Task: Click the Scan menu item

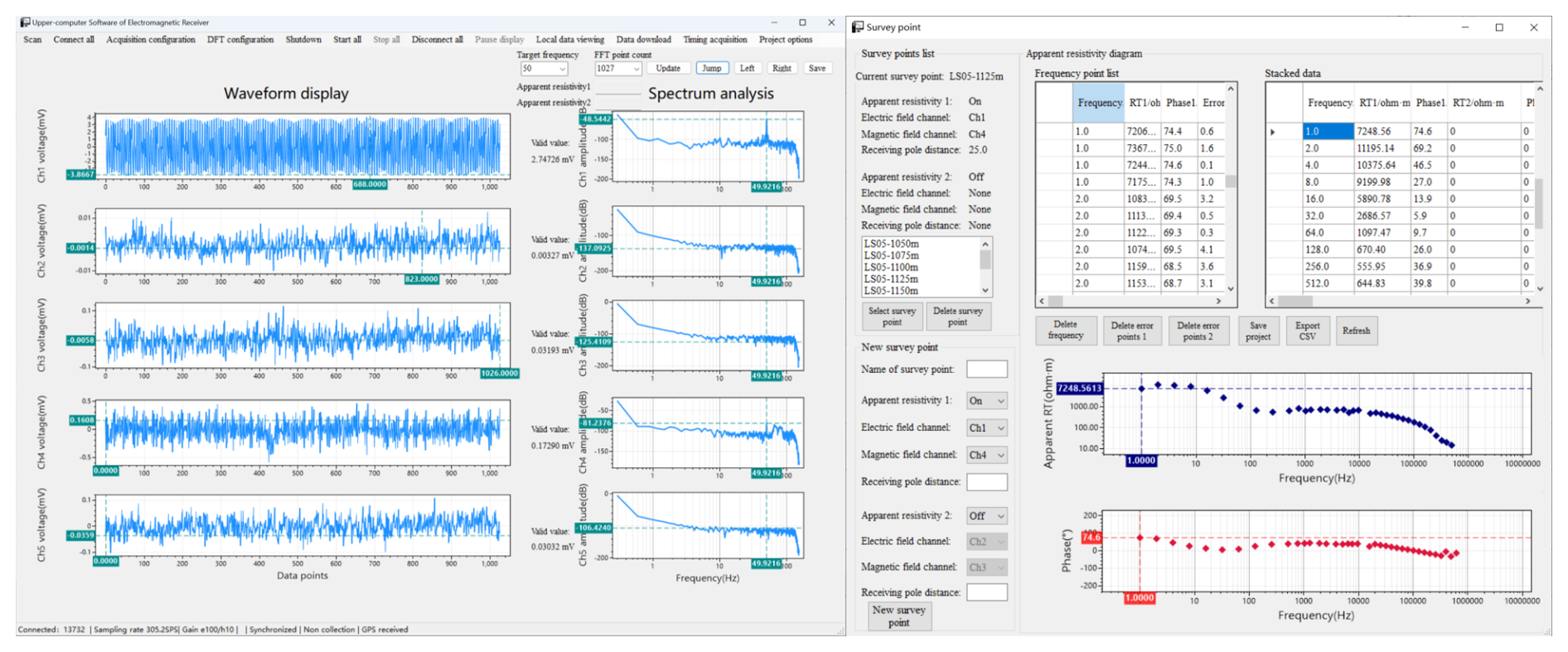Action: point(32,40)
